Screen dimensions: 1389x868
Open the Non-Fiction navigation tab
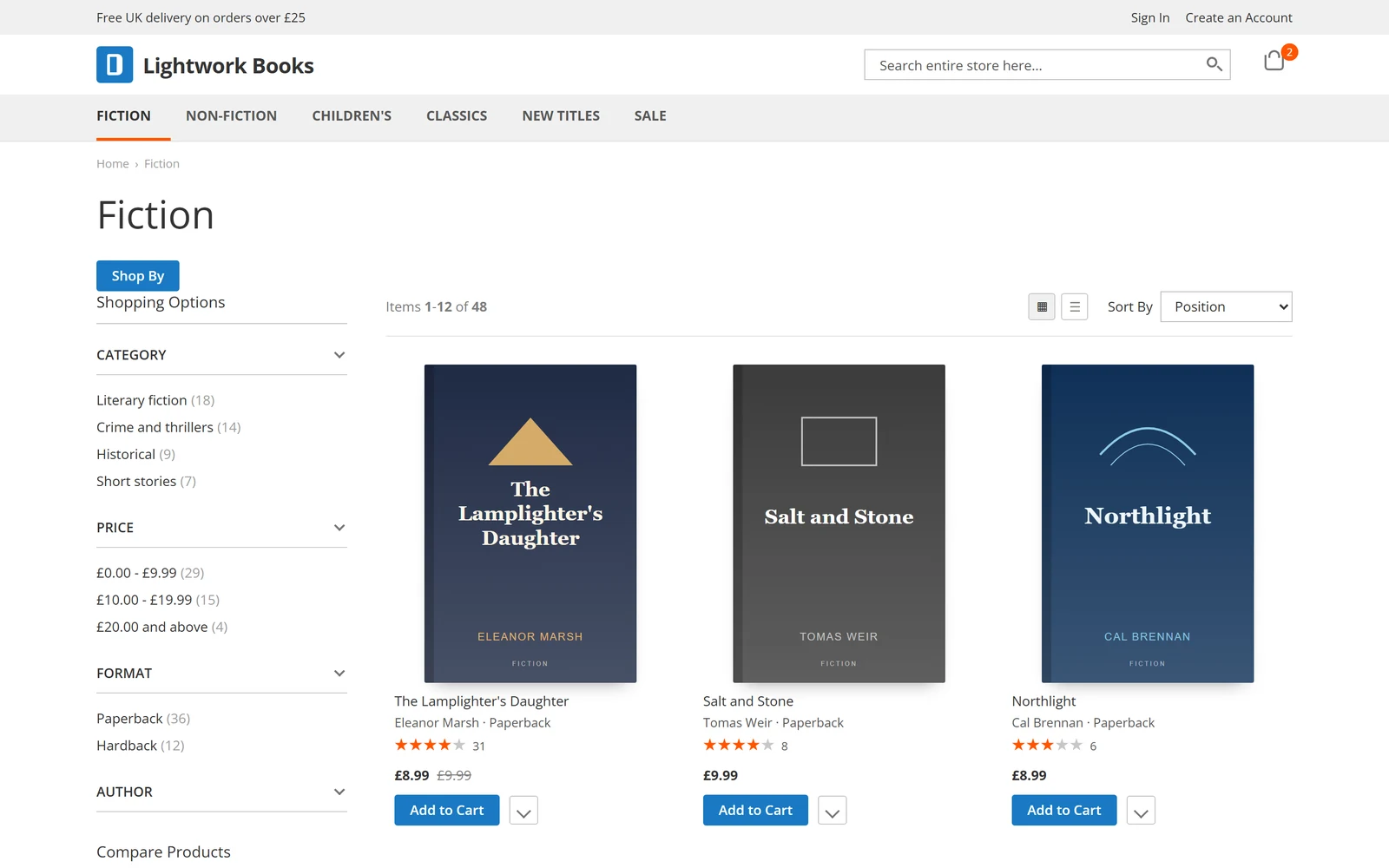coord(231,116)
